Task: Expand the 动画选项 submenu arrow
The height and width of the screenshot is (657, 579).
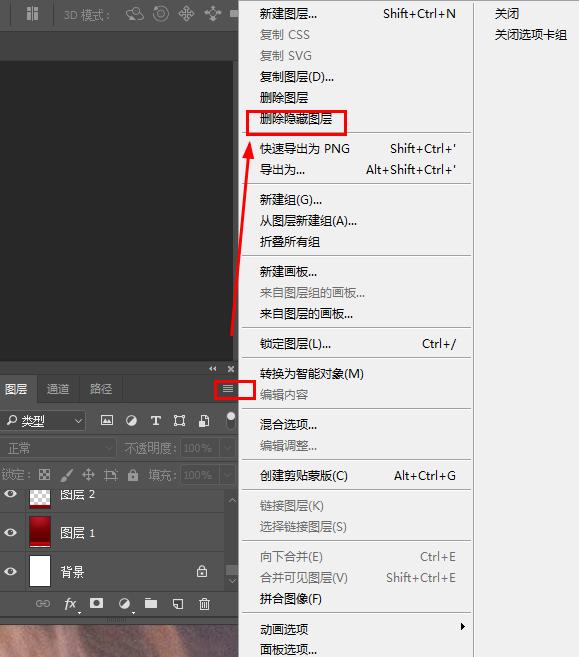Action: [x=463, y=626]
